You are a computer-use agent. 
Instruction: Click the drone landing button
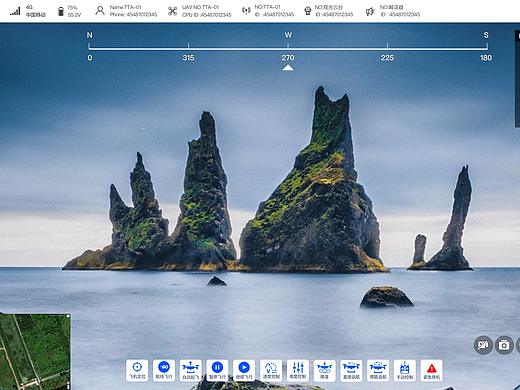point(324,370)
